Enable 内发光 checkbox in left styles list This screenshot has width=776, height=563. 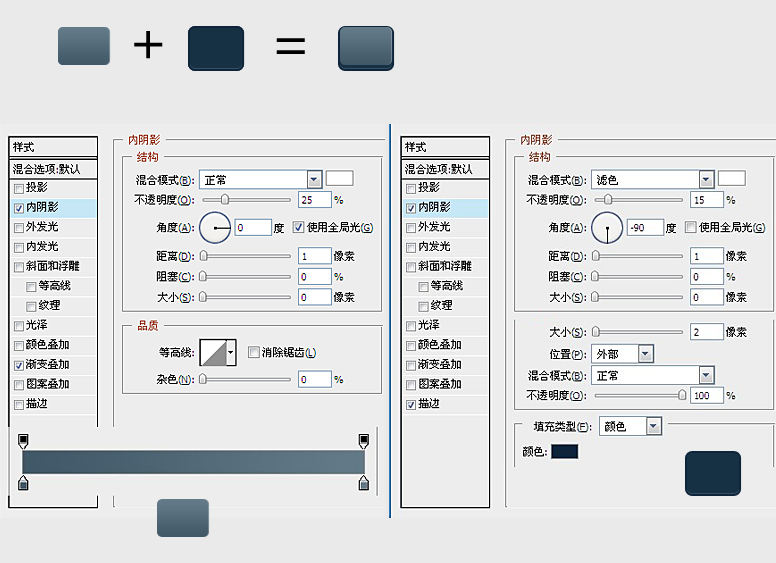(x=19, y=248)
